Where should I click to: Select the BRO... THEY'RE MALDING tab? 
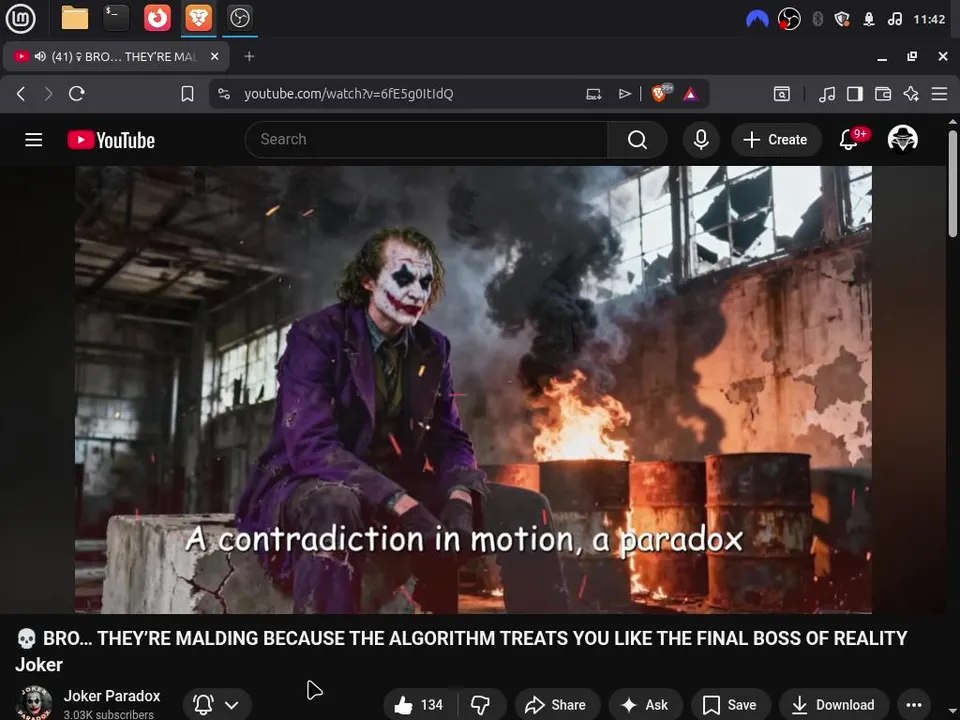coord(116,56)
